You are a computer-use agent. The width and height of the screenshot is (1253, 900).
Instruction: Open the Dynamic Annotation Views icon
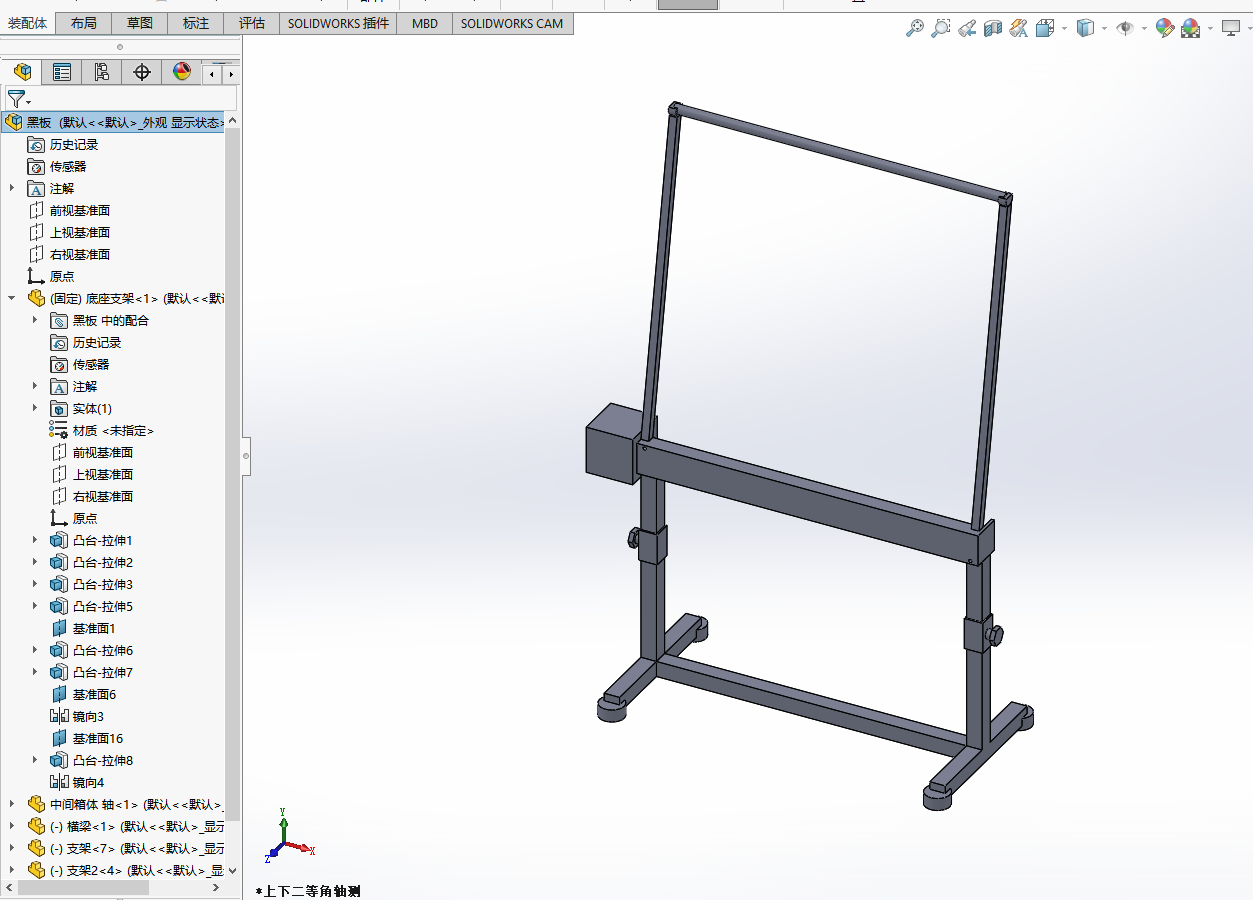point(1019,29)
